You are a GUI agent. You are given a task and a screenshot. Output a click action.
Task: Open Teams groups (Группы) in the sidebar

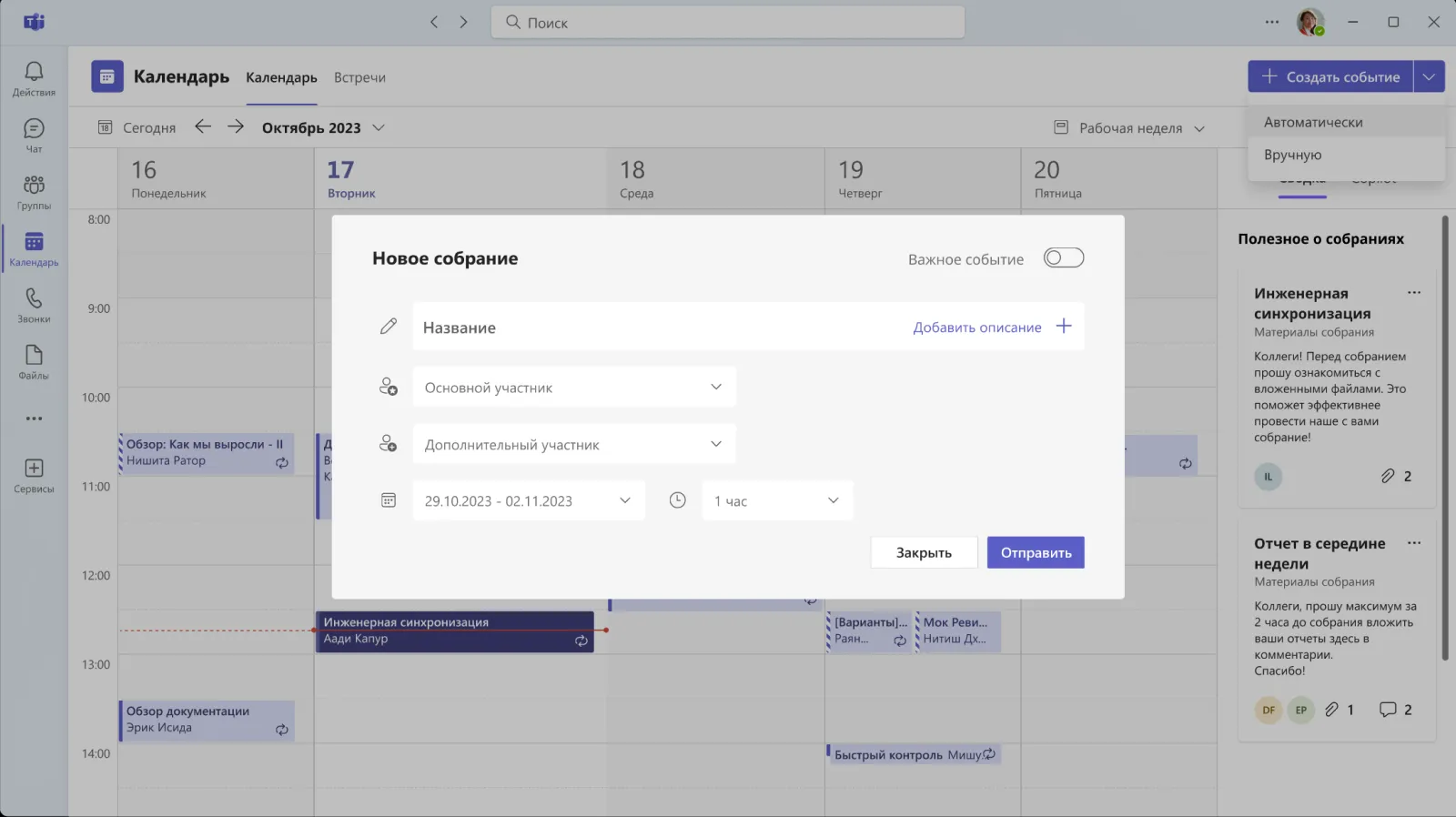[x=34, y=192]
